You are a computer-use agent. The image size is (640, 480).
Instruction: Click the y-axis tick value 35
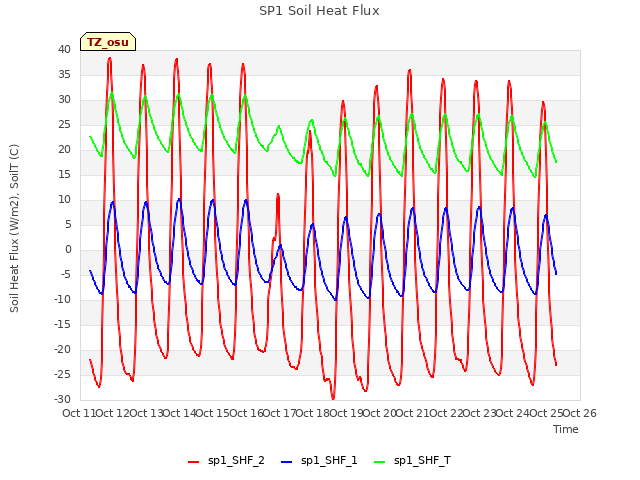64,75
